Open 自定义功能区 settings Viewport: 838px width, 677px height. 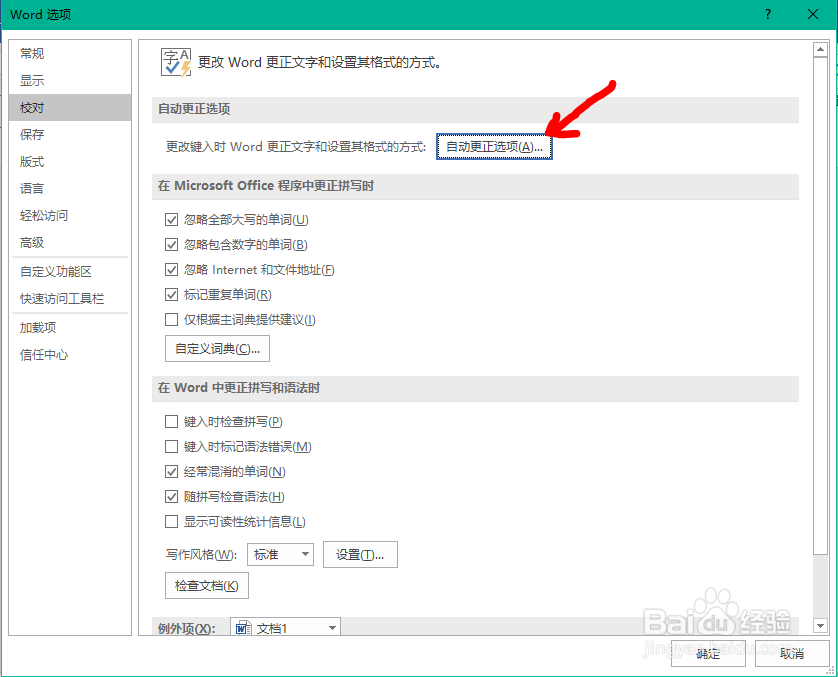point(70,271)
